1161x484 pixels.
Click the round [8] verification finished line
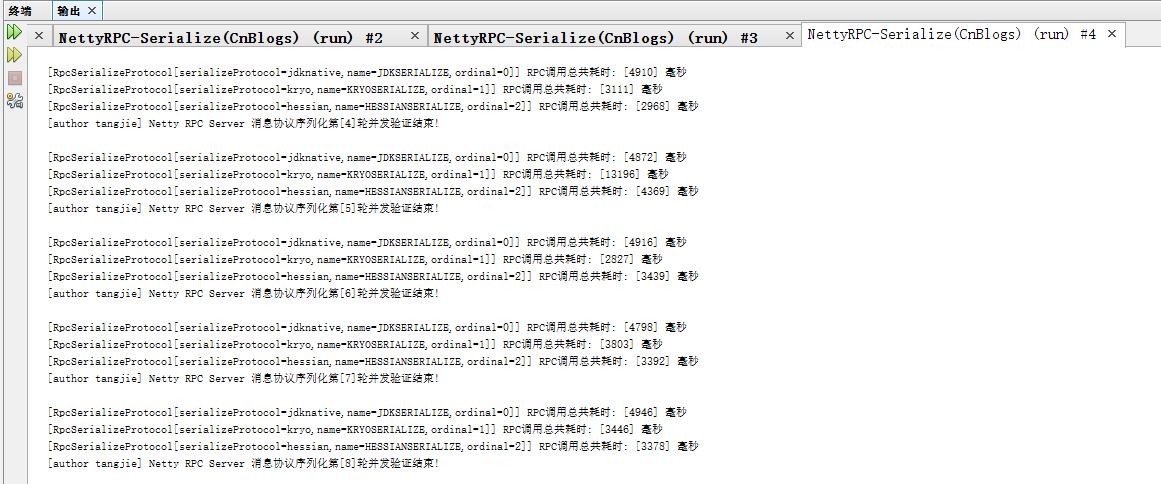[243, 464]
